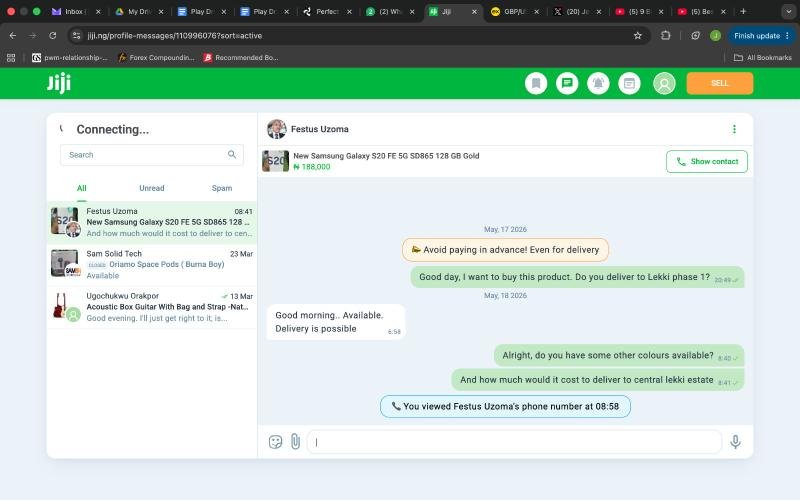
Task: Close the Jiji browser tab
Action: pyautogui.click(x=474, y=11)
